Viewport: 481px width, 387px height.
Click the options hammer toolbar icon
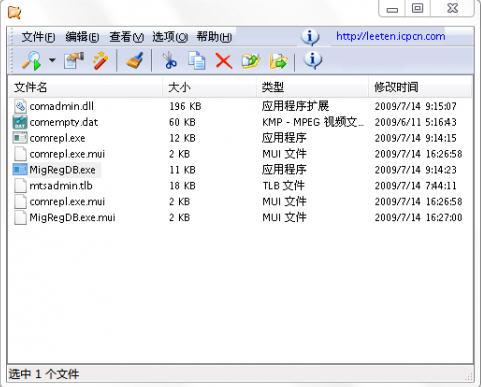click(74, 61)
